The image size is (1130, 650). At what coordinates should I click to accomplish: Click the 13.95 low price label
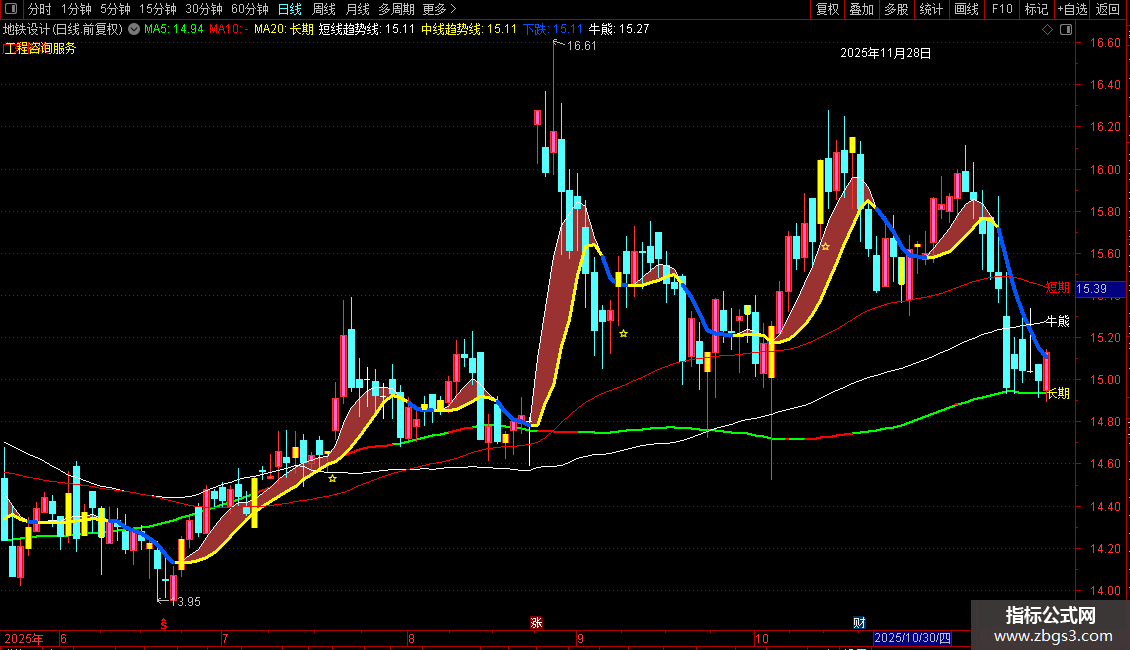[186, 602]
